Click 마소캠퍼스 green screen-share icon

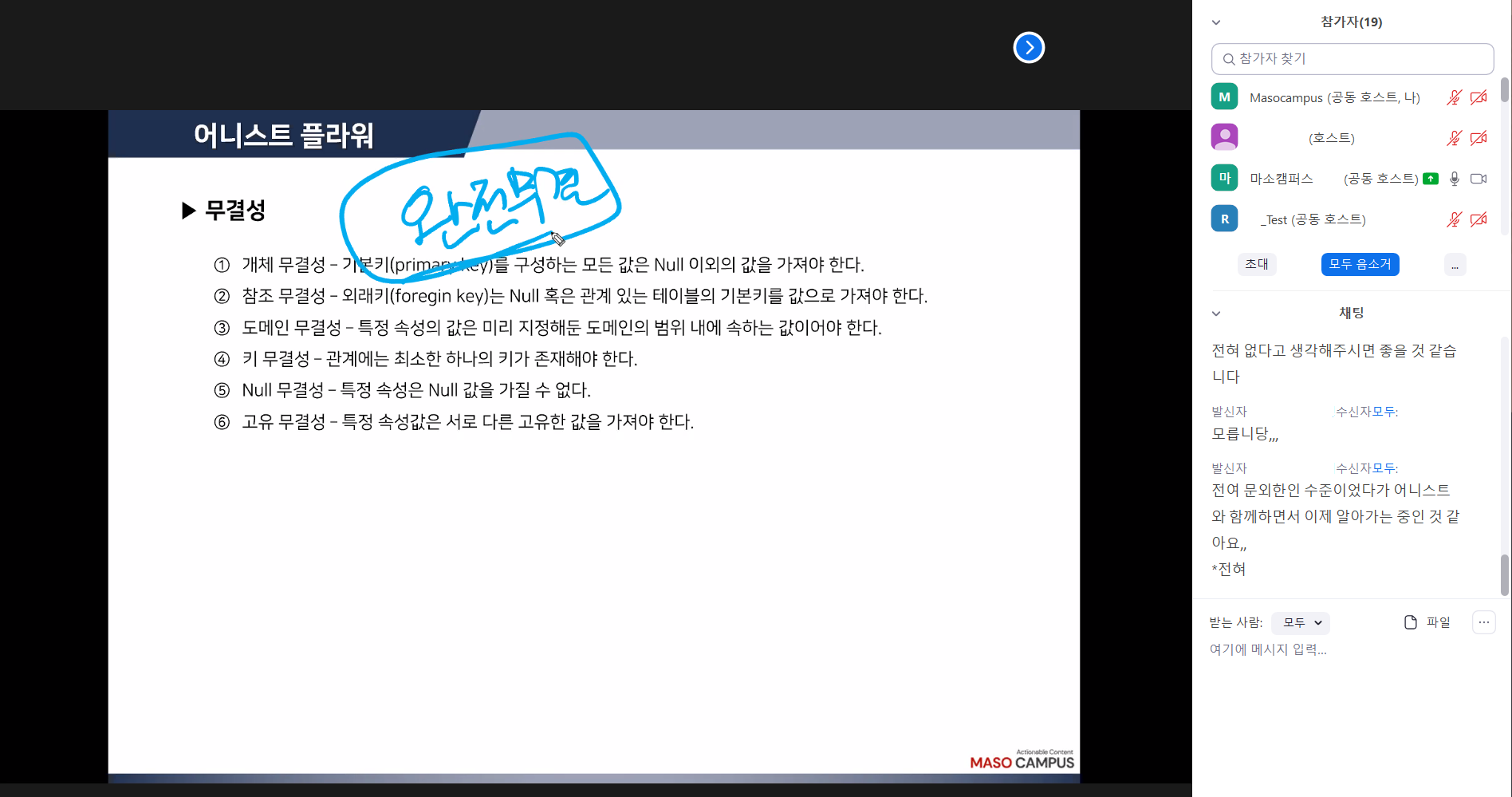pos(1431,179)
